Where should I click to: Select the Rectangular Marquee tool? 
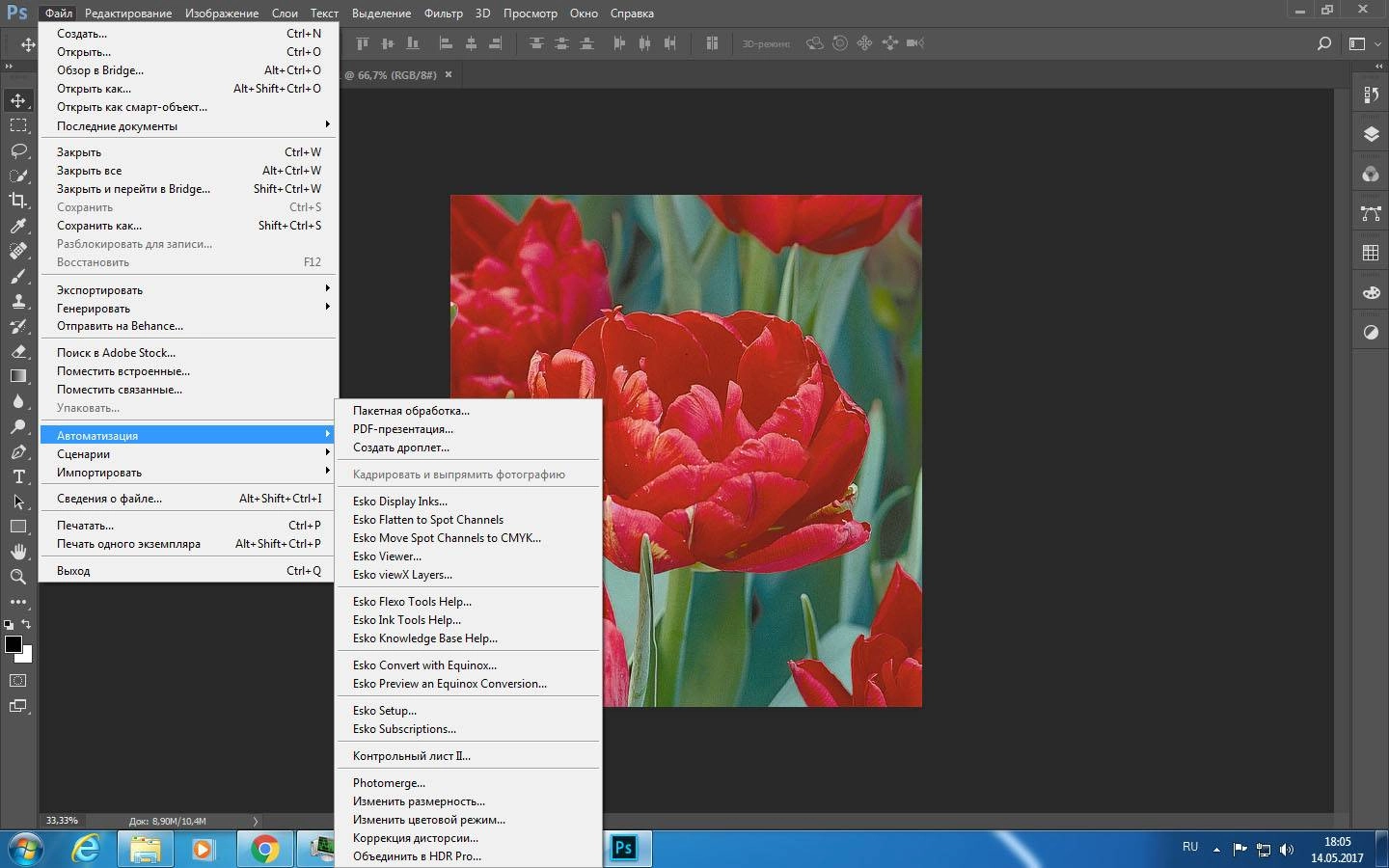click(18, 125)
